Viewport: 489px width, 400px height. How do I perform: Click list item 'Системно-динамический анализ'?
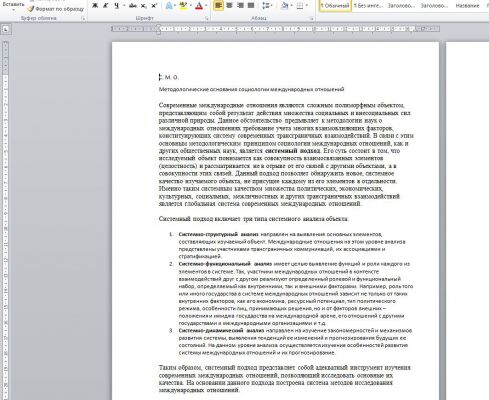coord(291,341)
